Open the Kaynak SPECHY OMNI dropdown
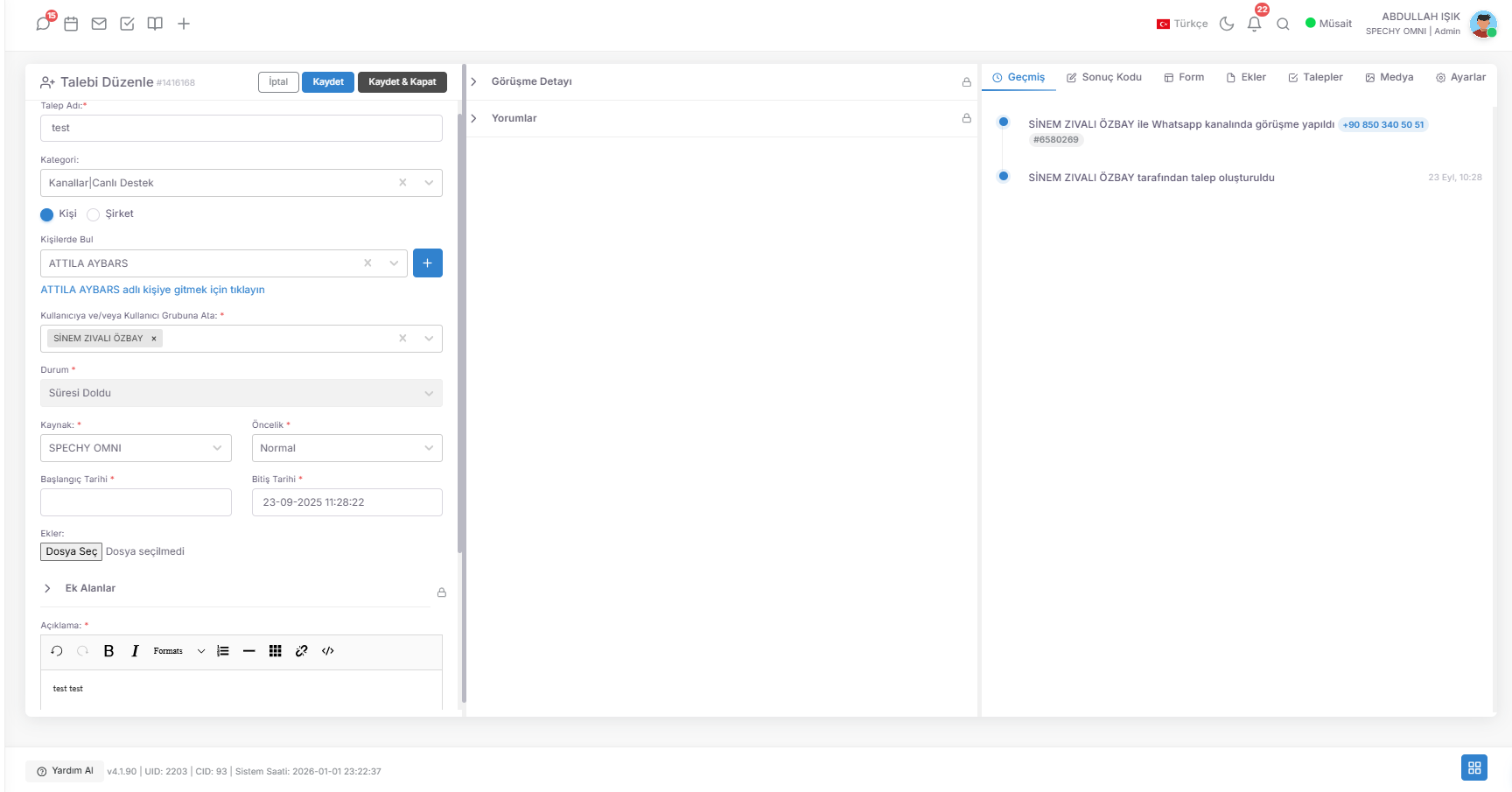1512x792 pixels. click(x=136, y=448)
